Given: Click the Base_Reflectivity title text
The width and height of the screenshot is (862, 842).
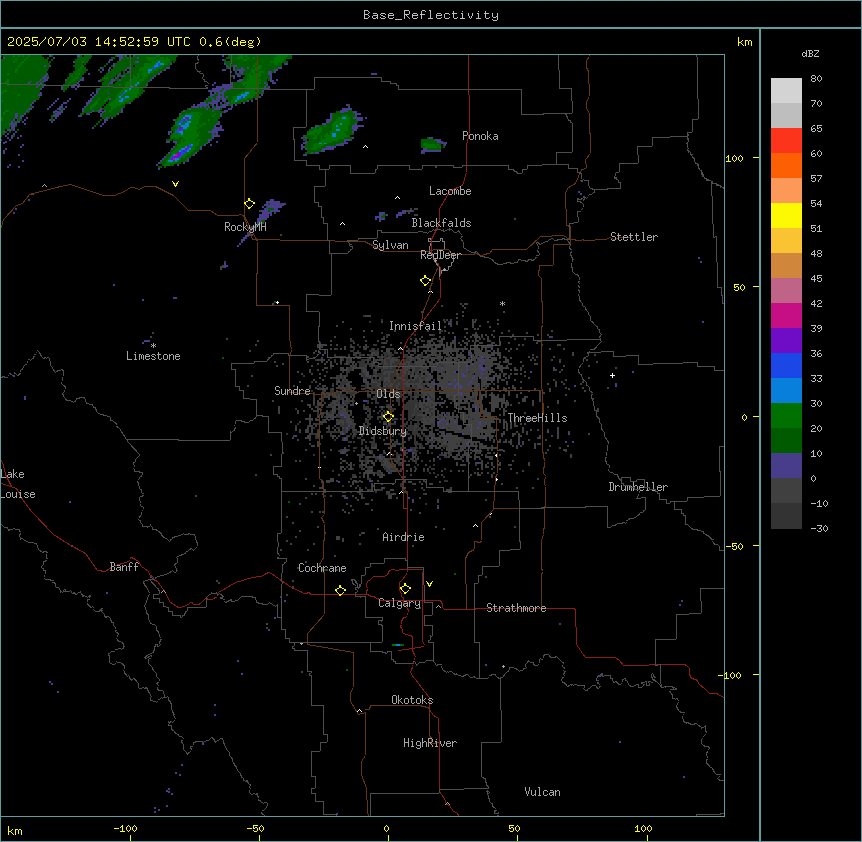Looking at the screenshot, I should 431,15.
